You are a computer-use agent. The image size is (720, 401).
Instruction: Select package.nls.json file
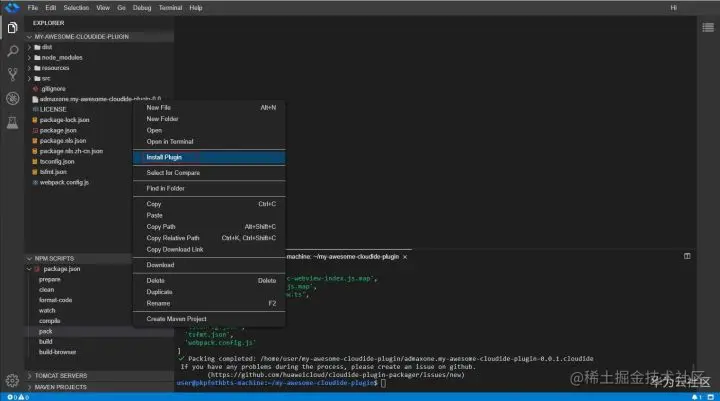point(62,141)
